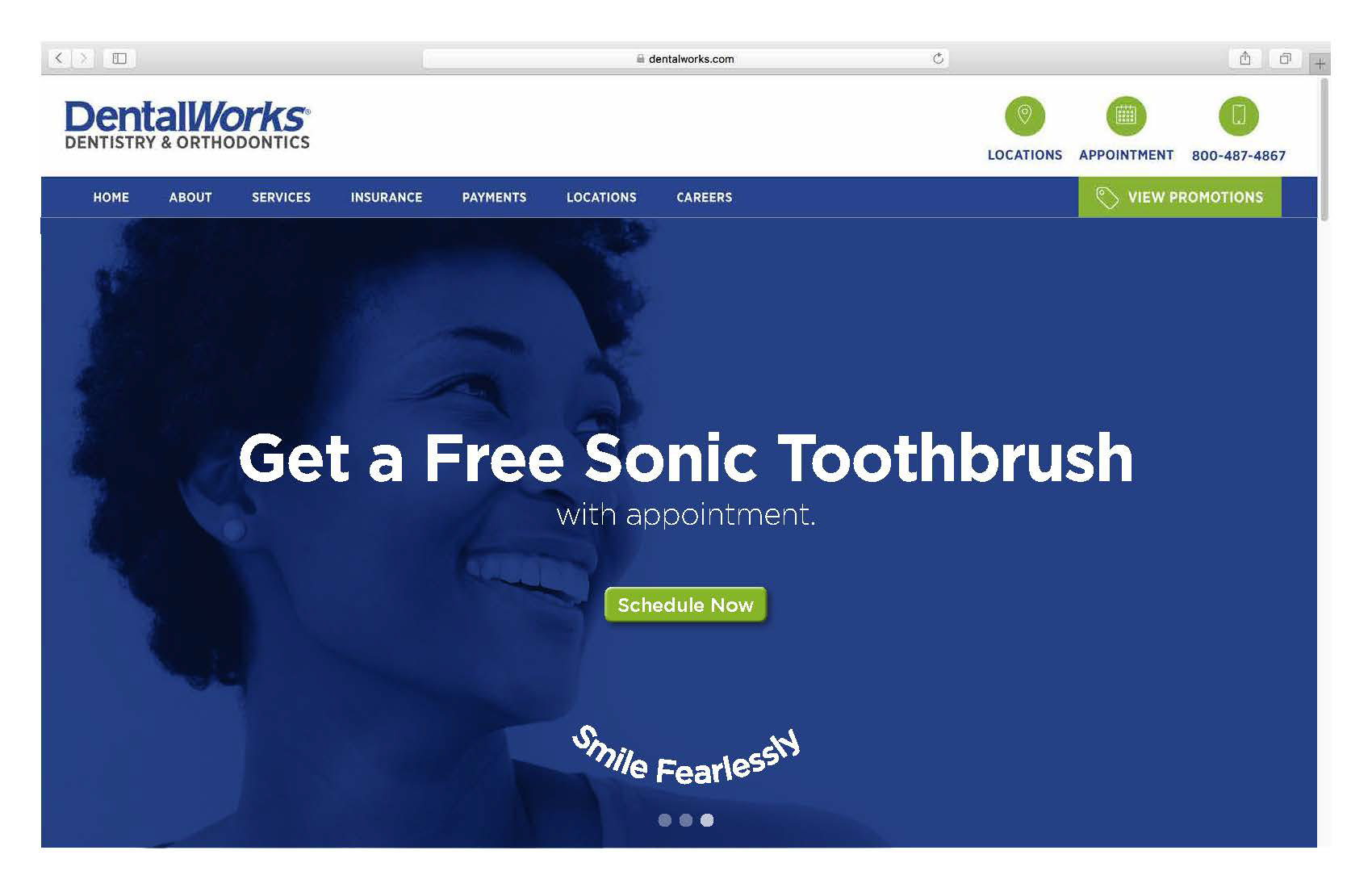Click the Schedule Now button

pos(685,605)
